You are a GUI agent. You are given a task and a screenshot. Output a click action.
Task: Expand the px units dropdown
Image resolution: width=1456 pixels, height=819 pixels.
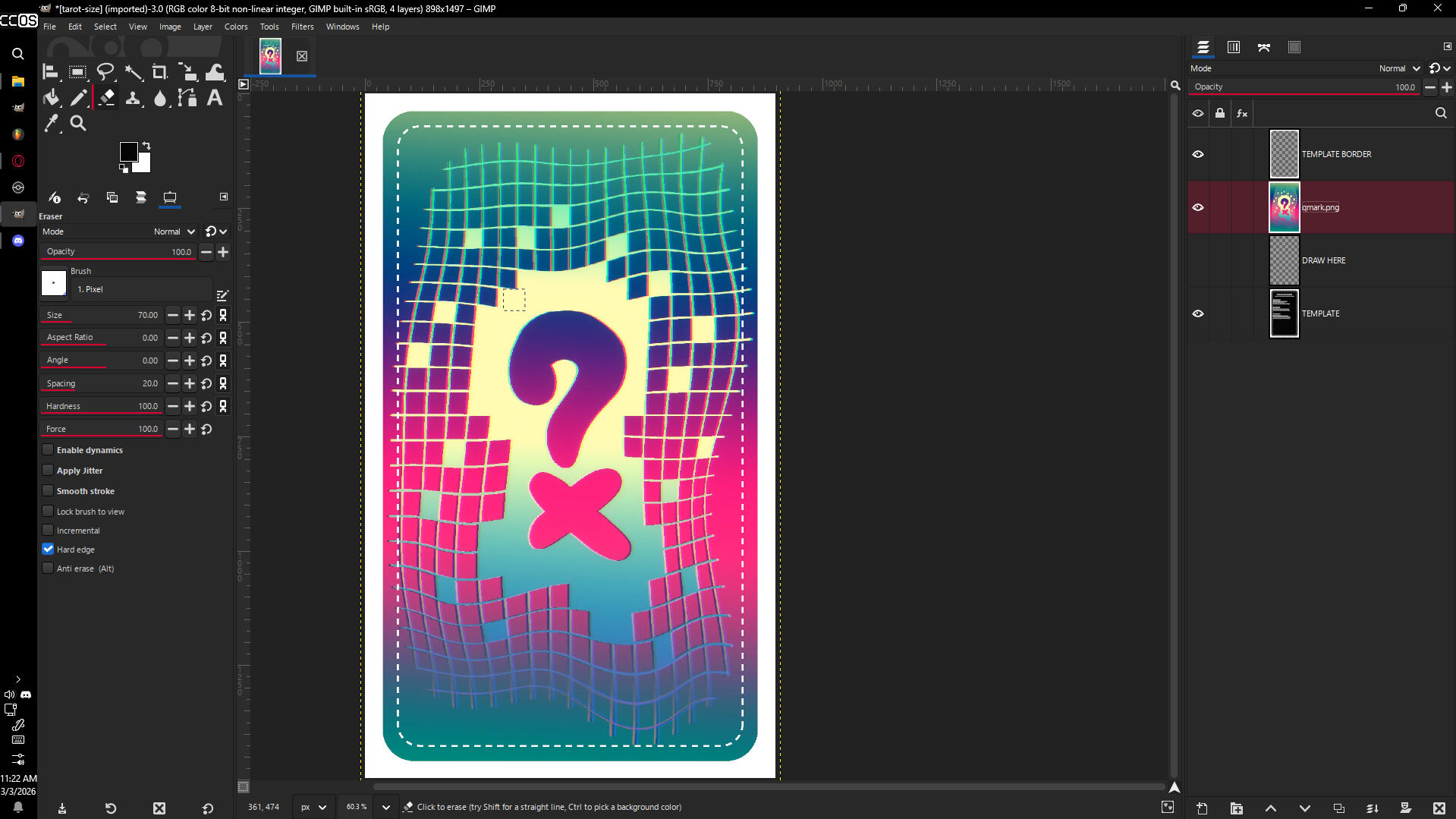pos(313,807)
